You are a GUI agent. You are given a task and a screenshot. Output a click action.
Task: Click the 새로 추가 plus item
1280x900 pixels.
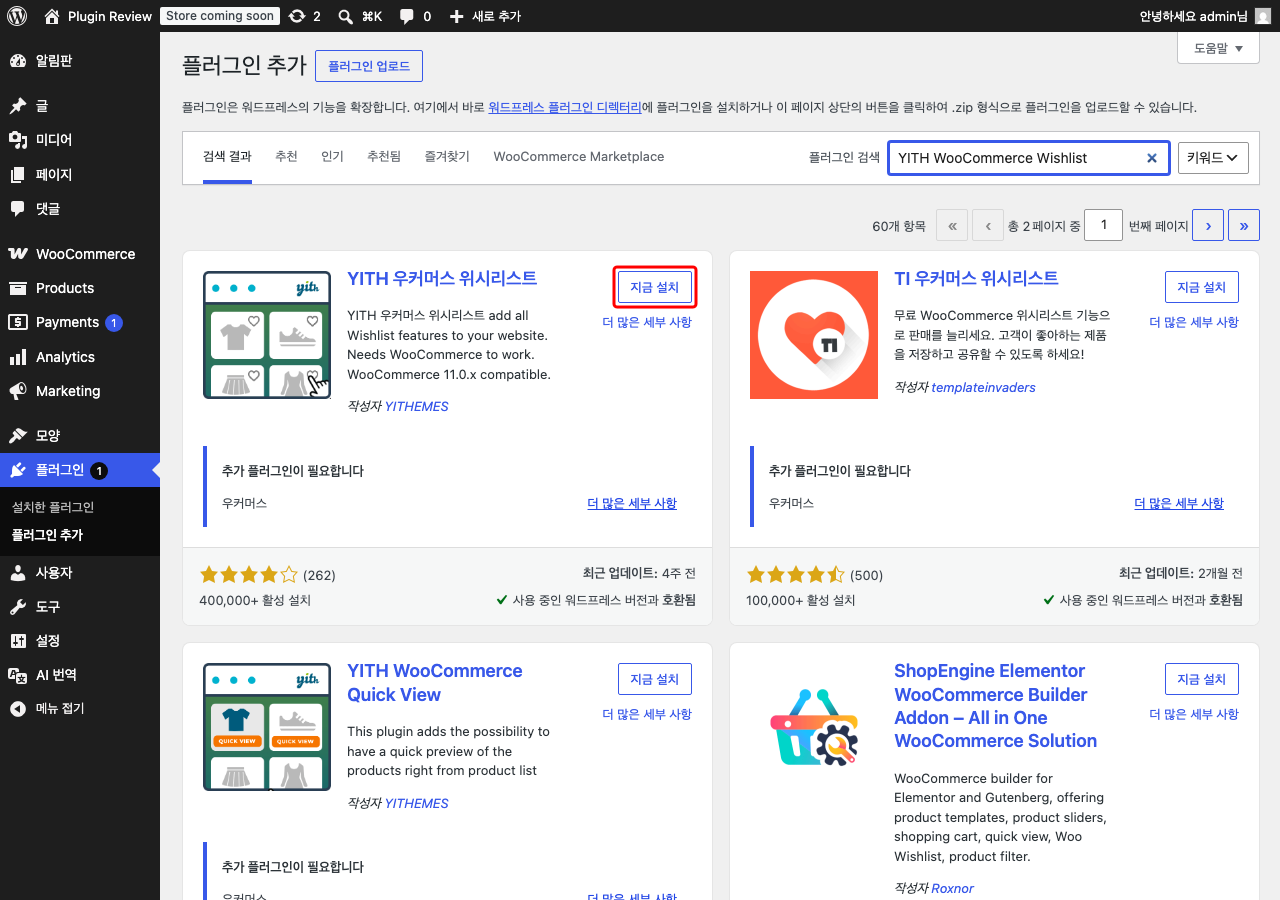(x=484, y=16)
